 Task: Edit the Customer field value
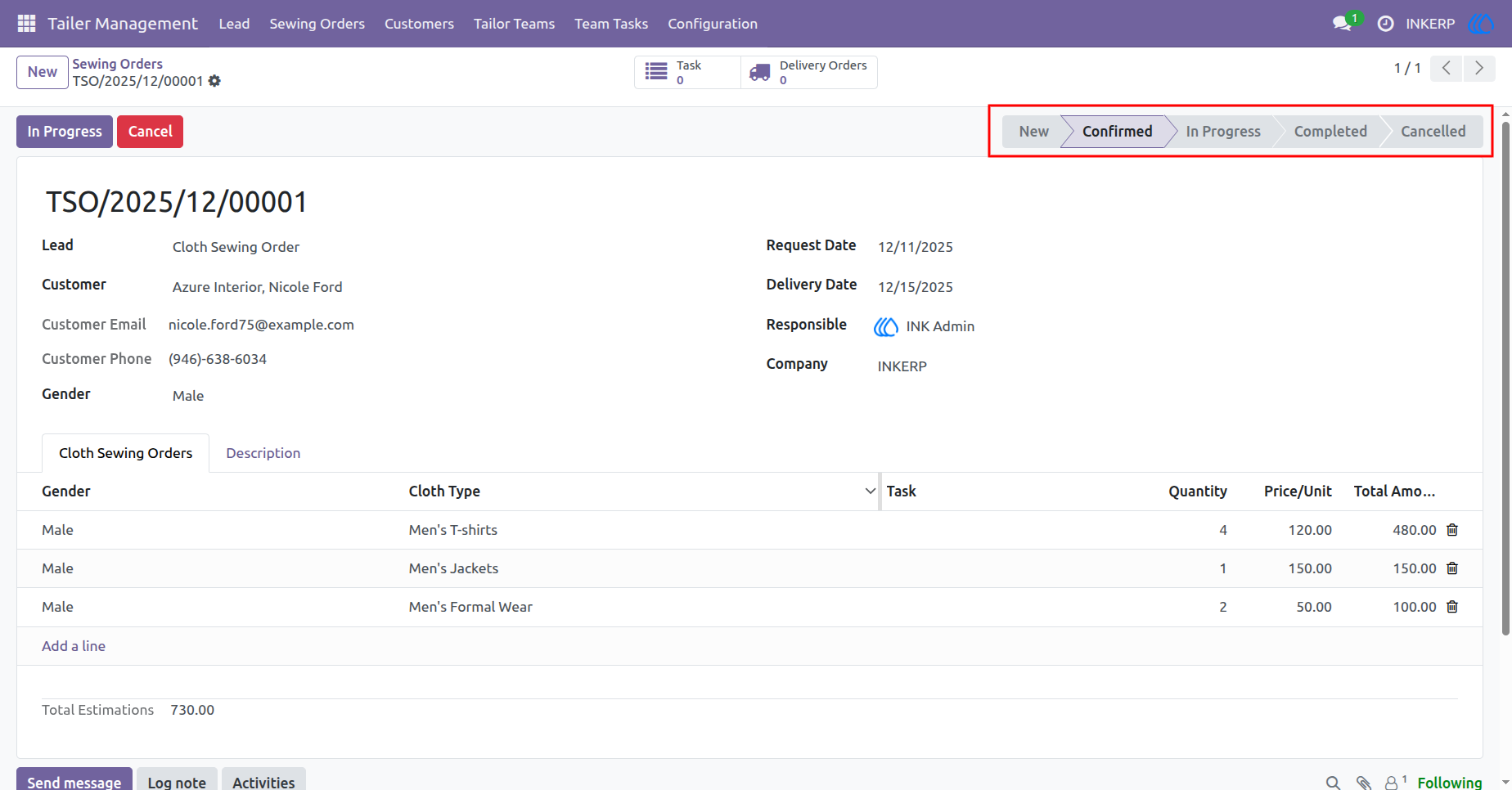(258, 287)
